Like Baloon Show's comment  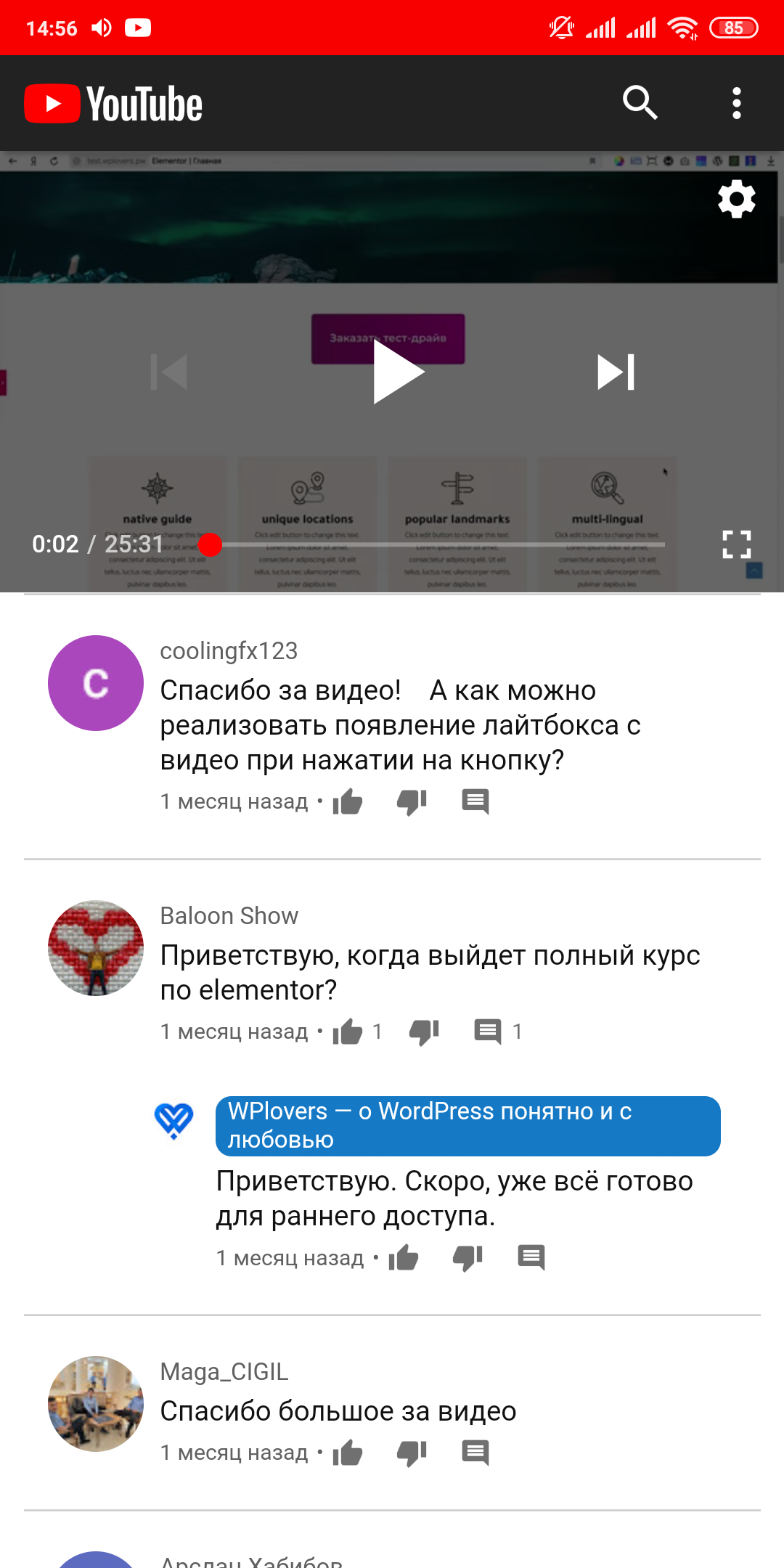tap(348, 1032)
